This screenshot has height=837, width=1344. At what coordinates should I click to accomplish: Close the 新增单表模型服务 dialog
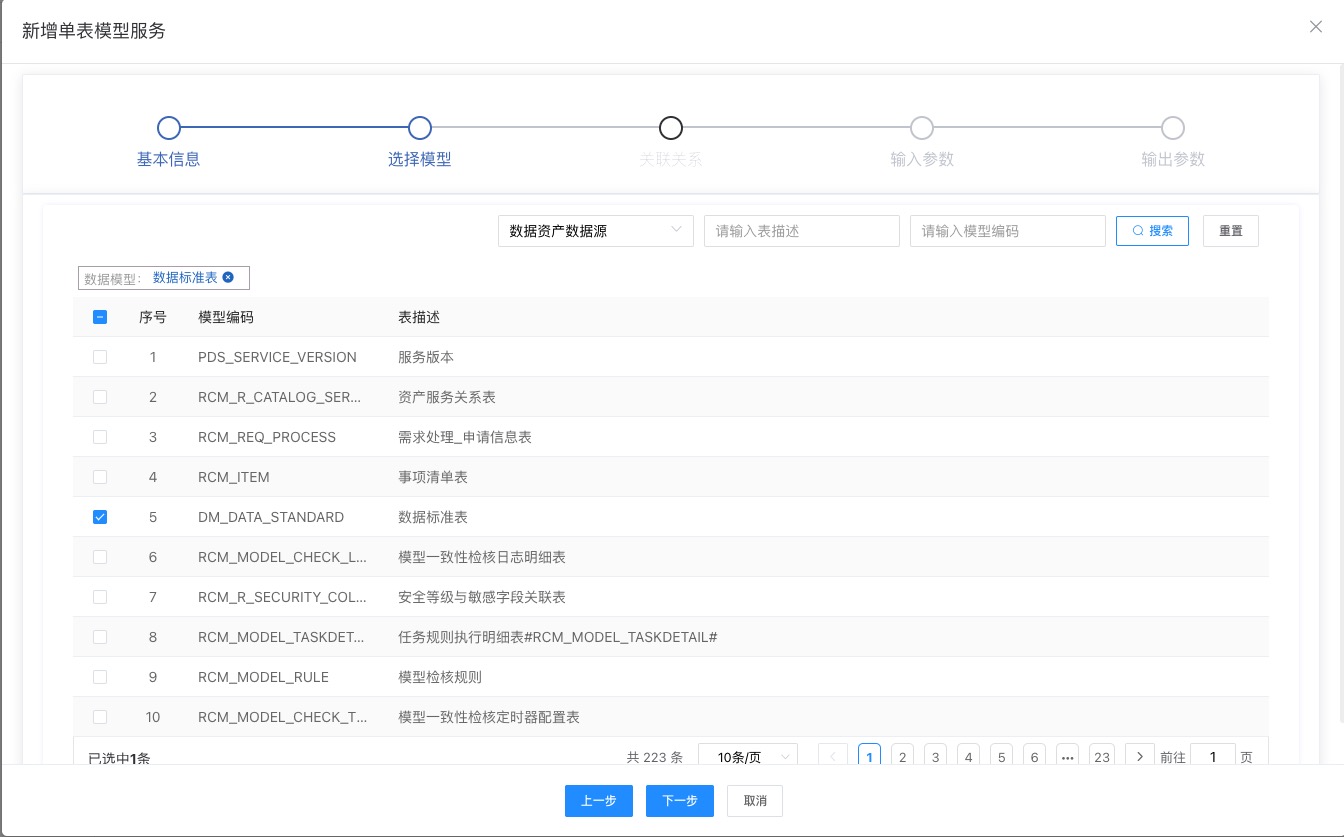[1316, 27]
